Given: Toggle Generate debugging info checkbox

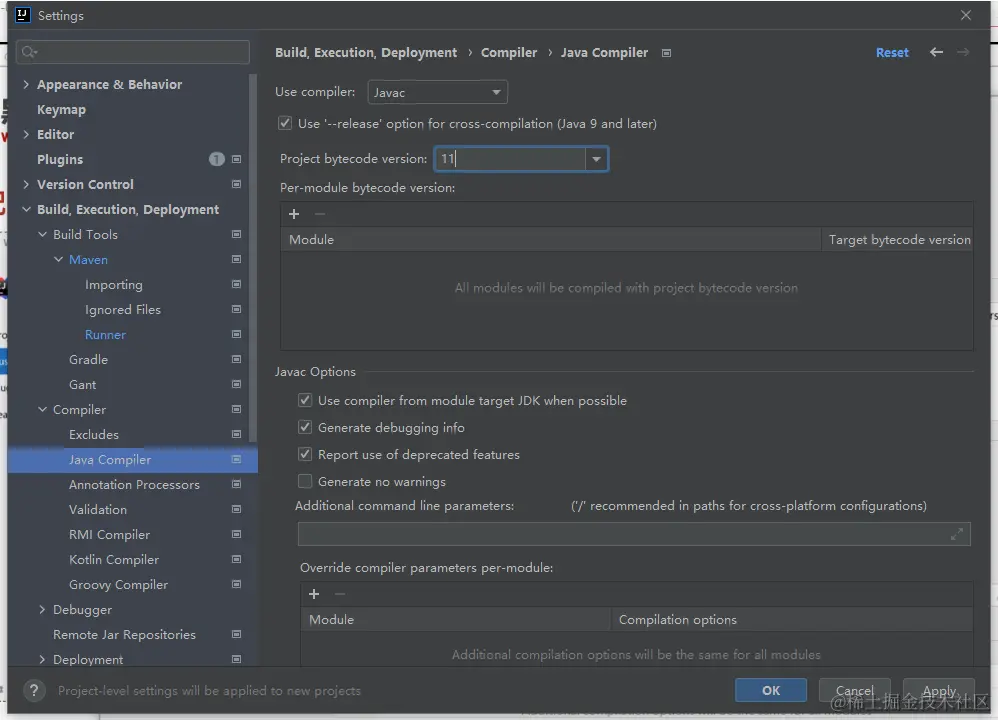Looking at the screenshot, I should tap(305, 428).
